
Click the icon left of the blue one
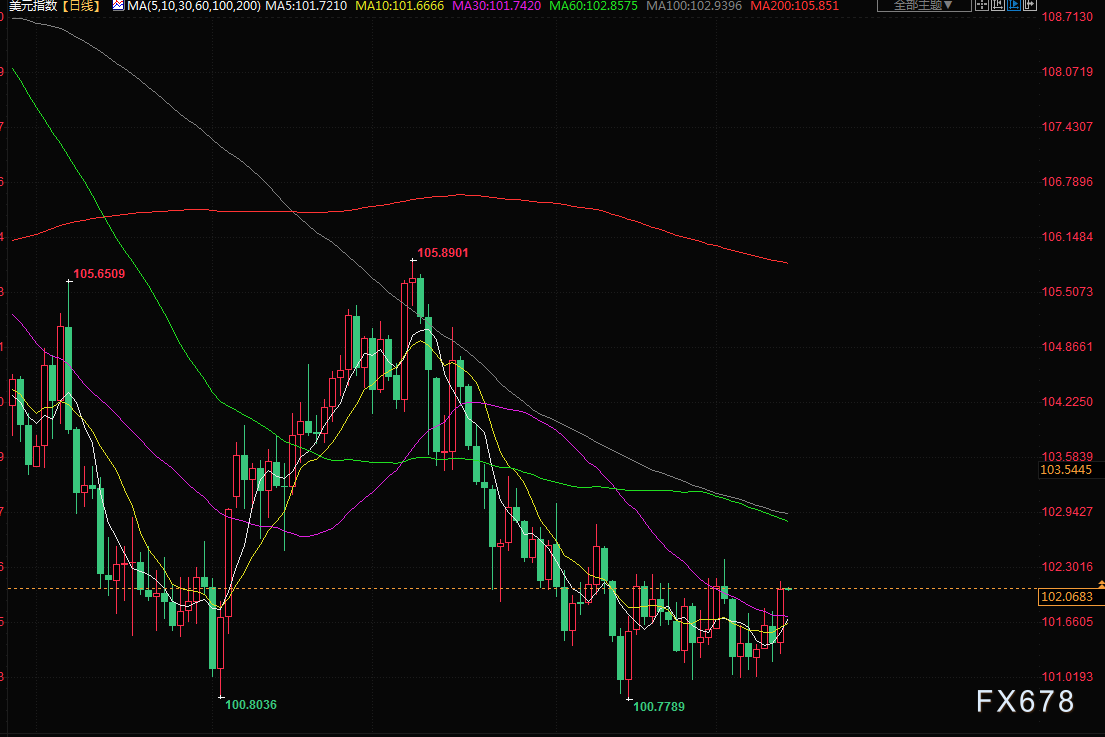(x=1000, y=5)
